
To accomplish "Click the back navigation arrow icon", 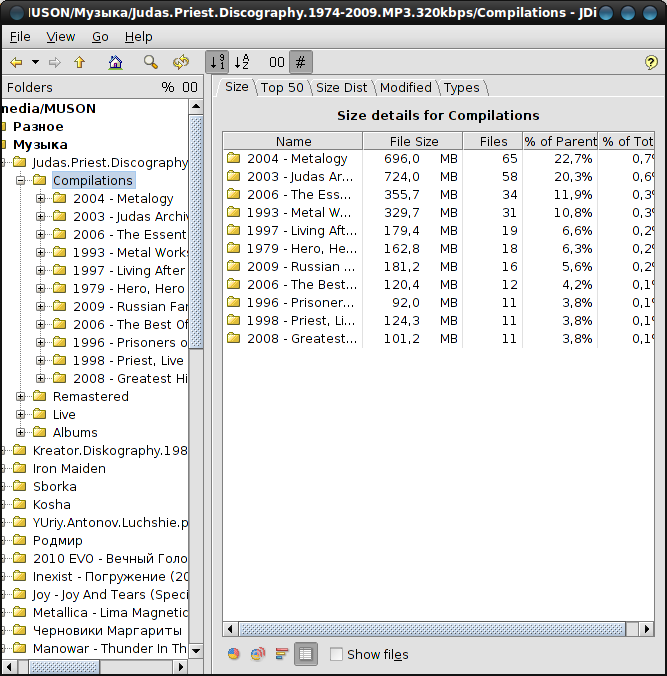I will tap(16, 63).
